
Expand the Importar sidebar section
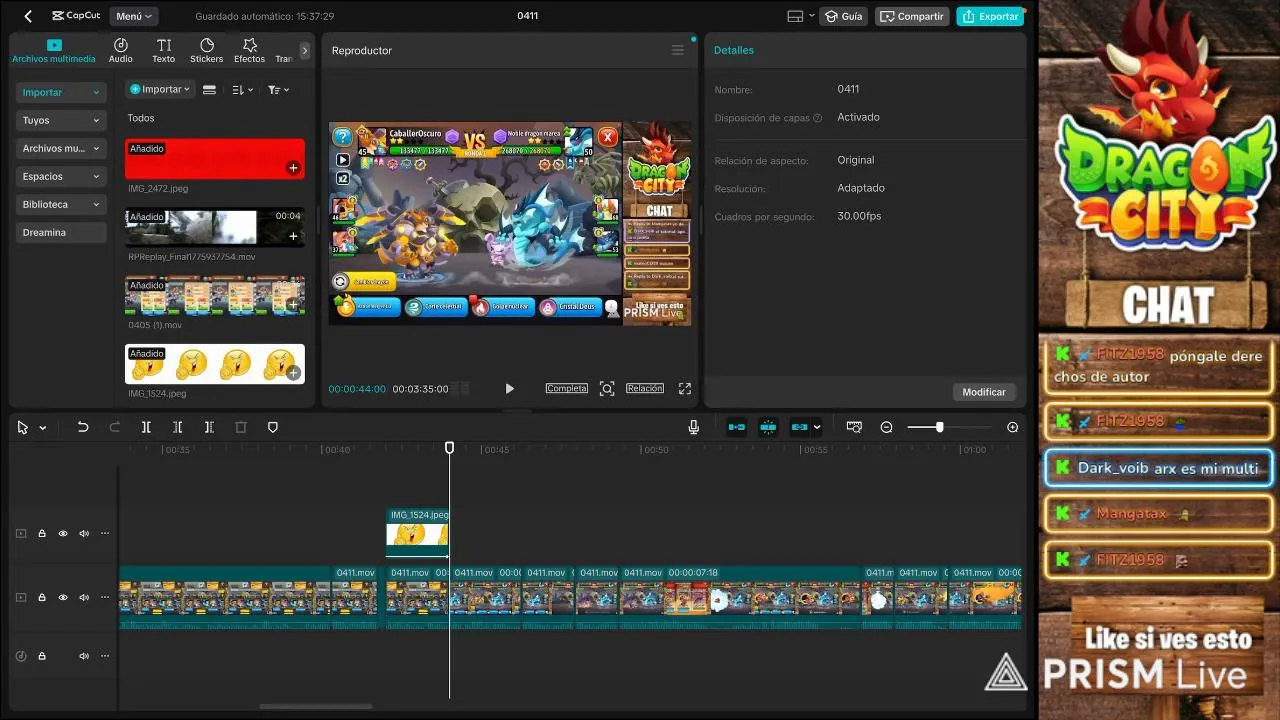point(61,92)
